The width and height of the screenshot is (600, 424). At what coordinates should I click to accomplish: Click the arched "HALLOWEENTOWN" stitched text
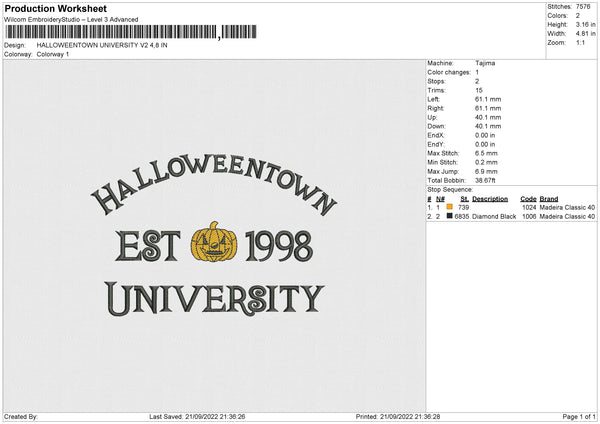pos(214,185)
